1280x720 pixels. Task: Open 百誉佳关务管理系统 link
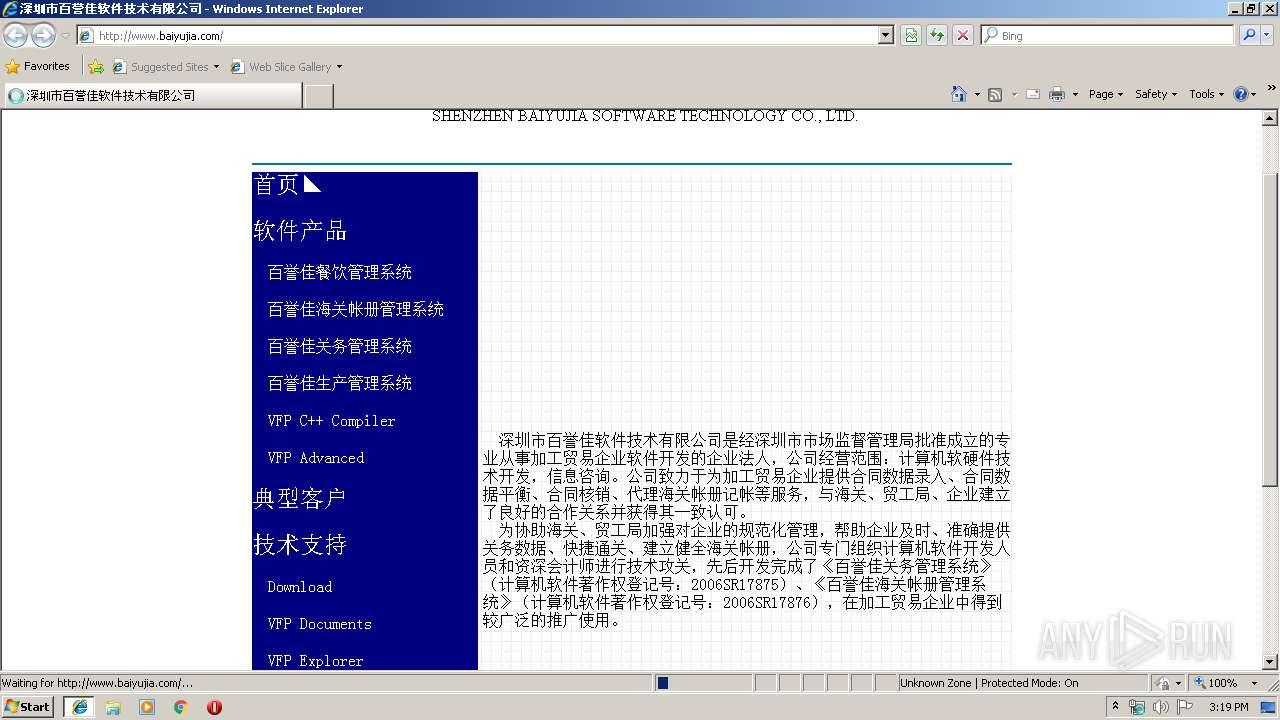[x=340, y=346]
